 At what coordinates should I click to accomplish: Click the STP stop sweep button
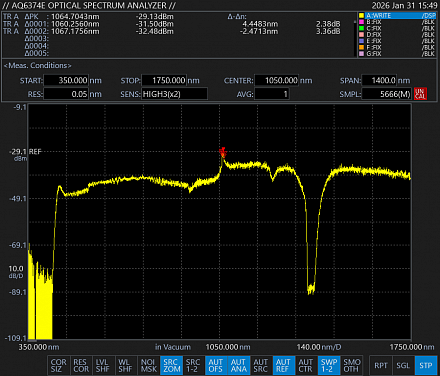[426, 365]
